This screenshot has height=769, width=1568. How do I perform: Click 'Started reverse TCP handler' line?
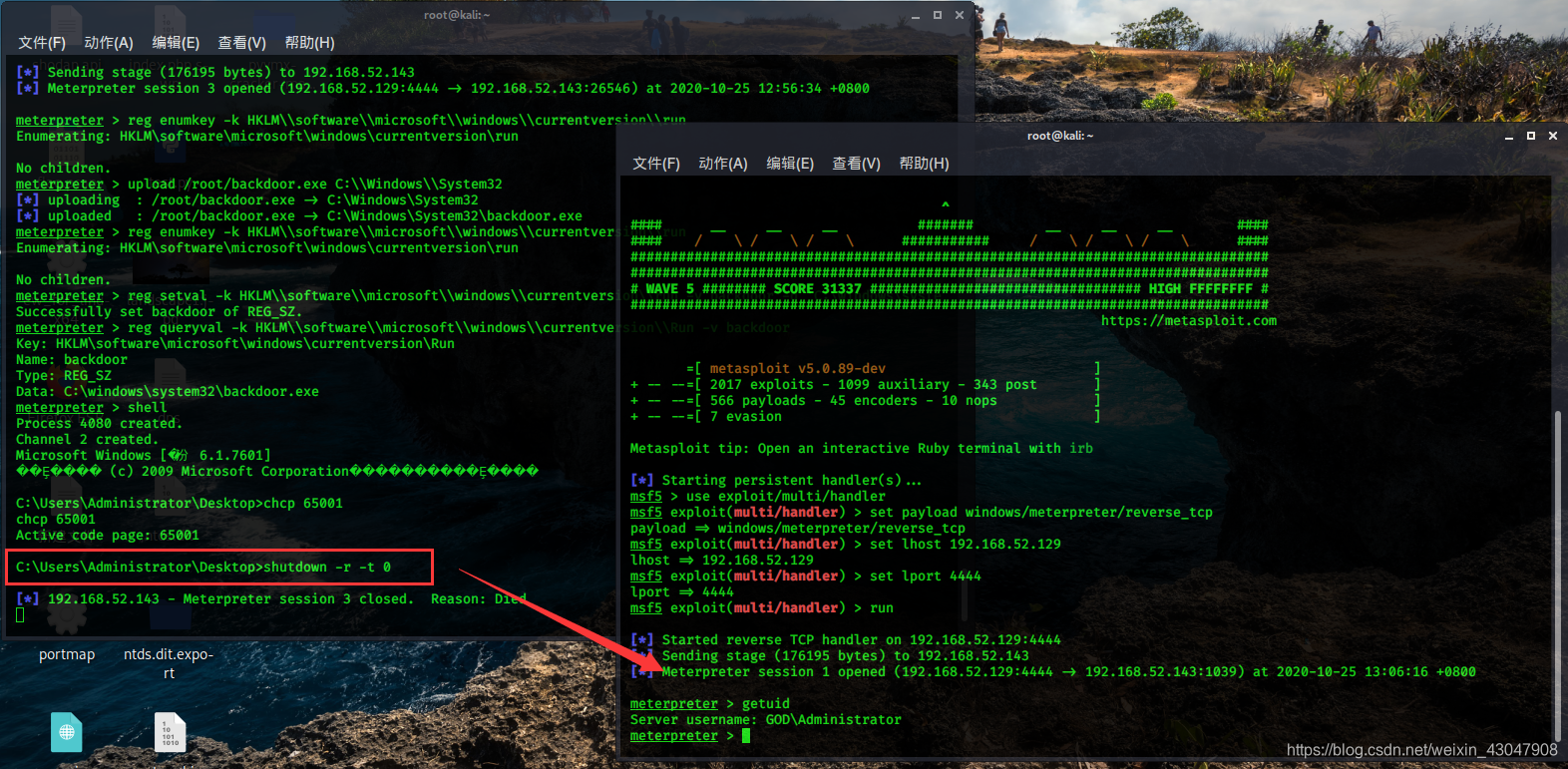(846, 639)
